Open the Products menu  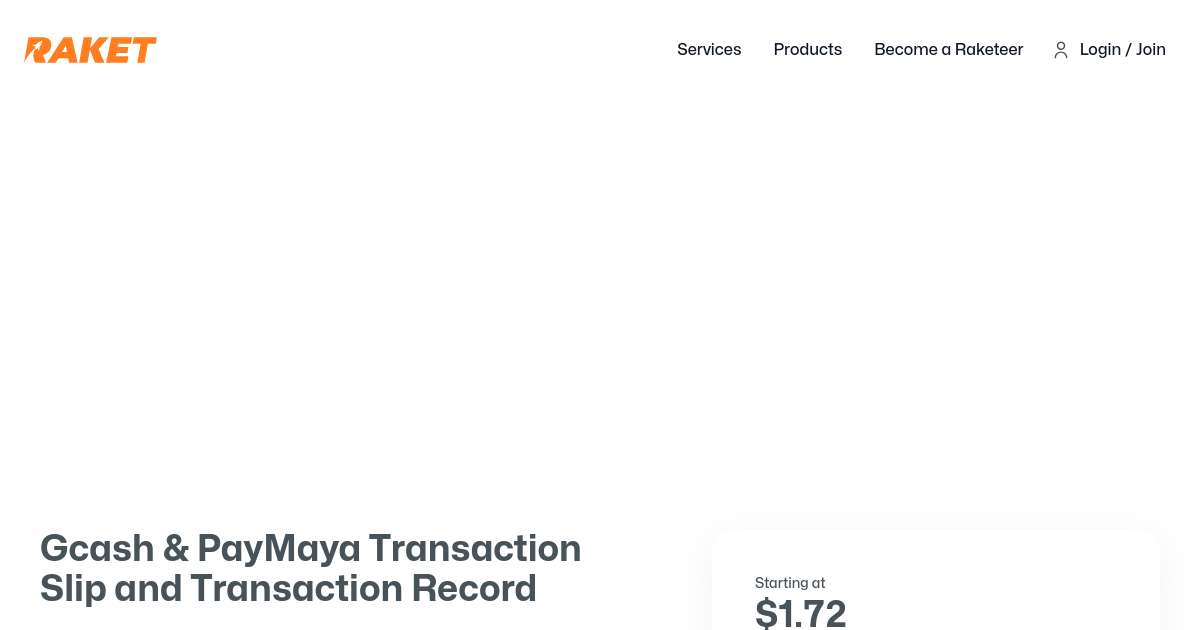point(808,49)
